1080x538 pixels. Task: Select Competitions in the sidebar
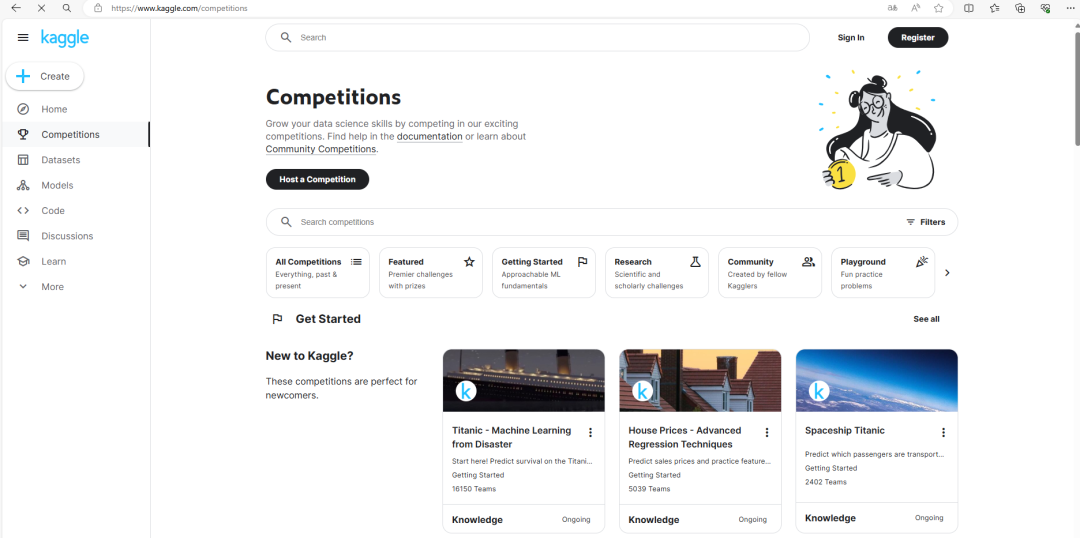coord(75,134)
